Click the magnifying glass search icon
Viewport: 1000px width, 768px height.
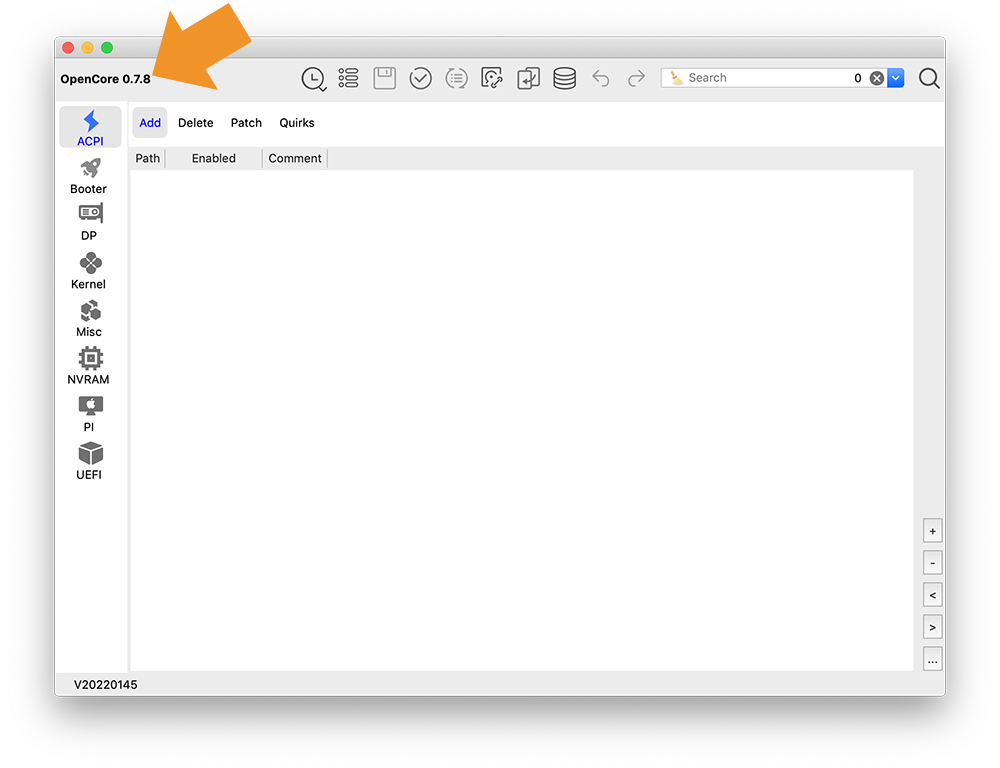(929, 78)
